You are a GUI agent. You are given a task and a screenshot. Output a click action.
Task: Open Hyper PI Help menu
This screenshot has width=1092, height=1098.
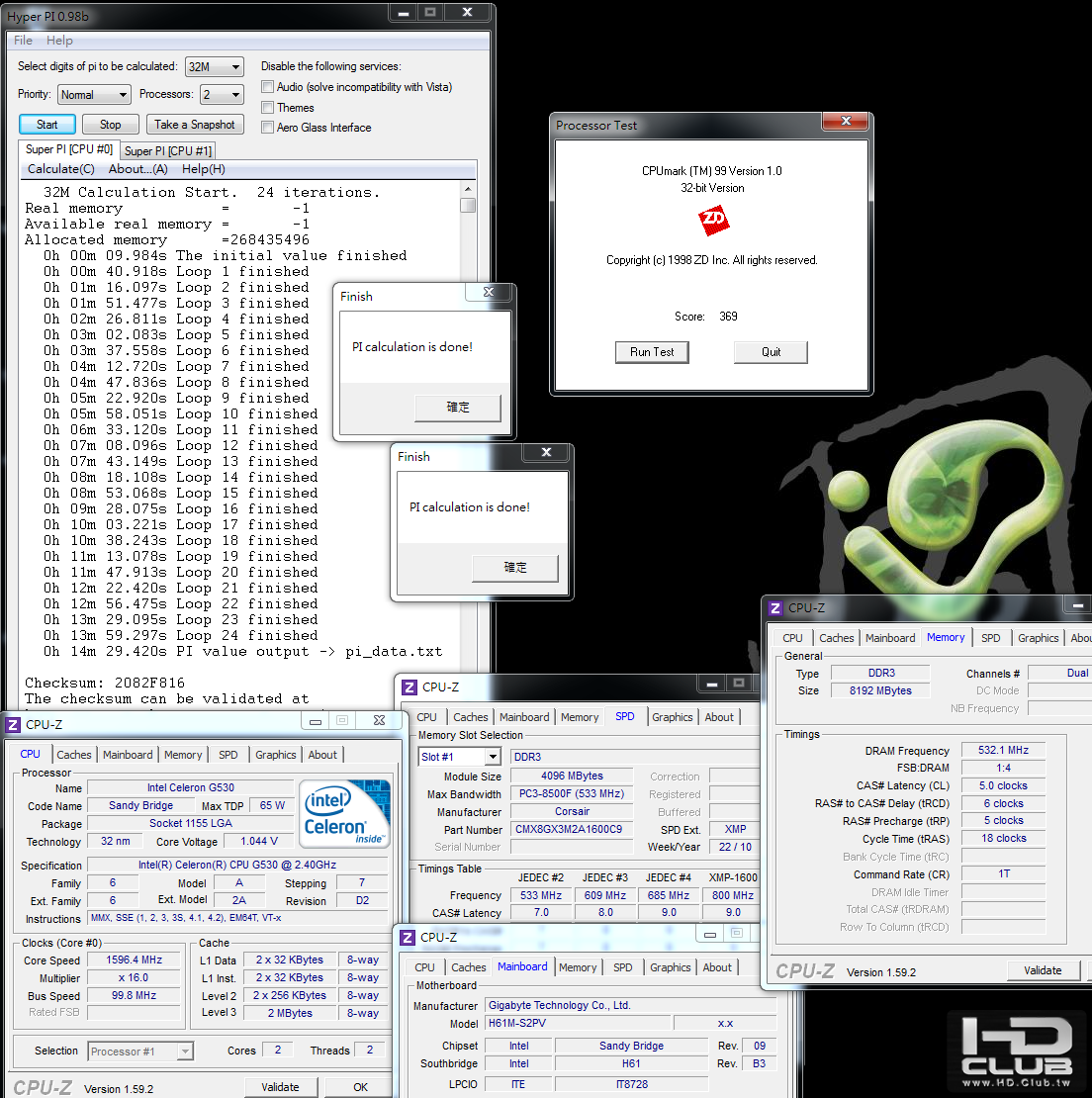59,40
